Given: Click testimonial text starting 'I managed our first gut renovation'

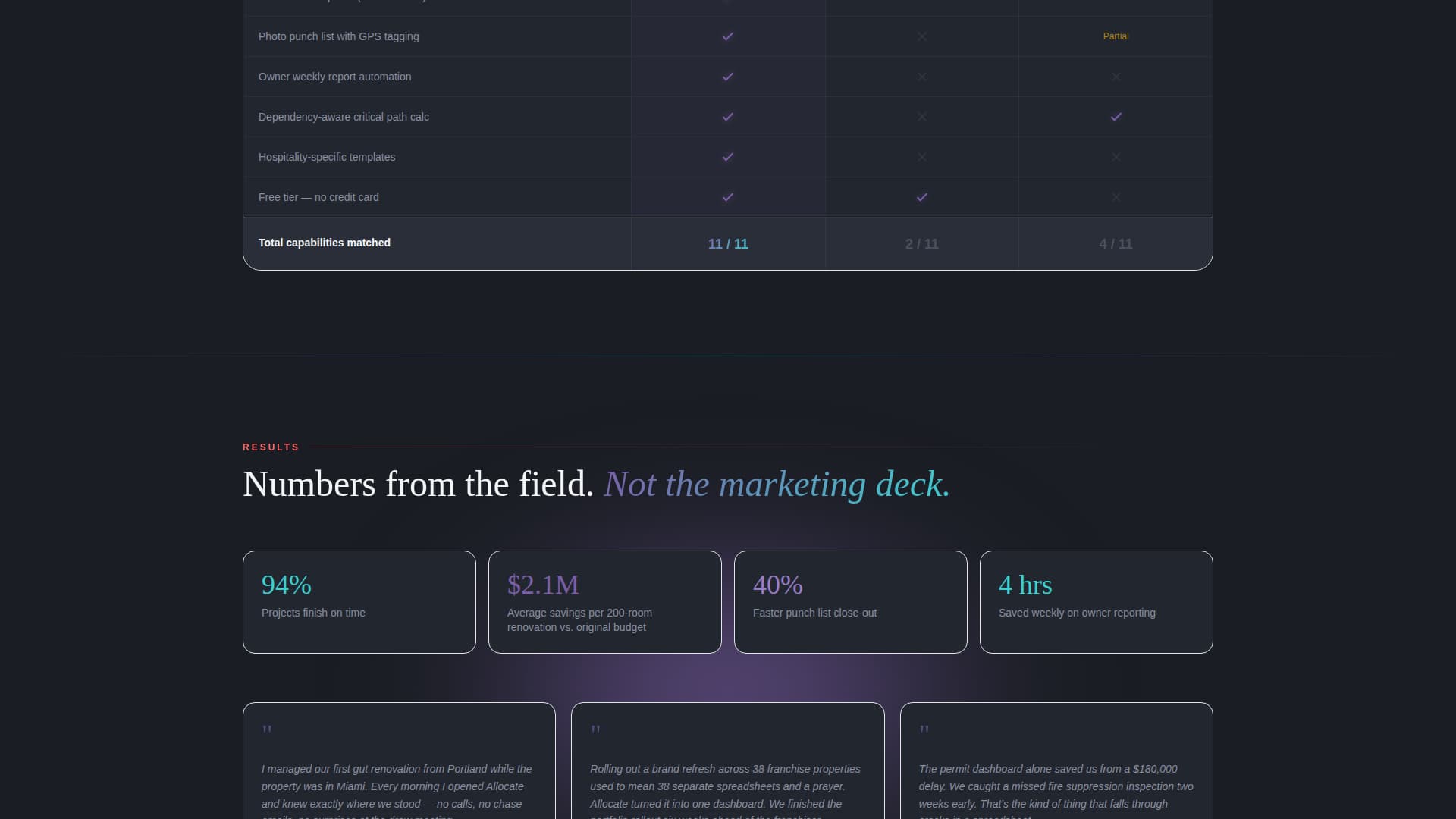Looking at the screenshot, I should [x=397, y=790].
